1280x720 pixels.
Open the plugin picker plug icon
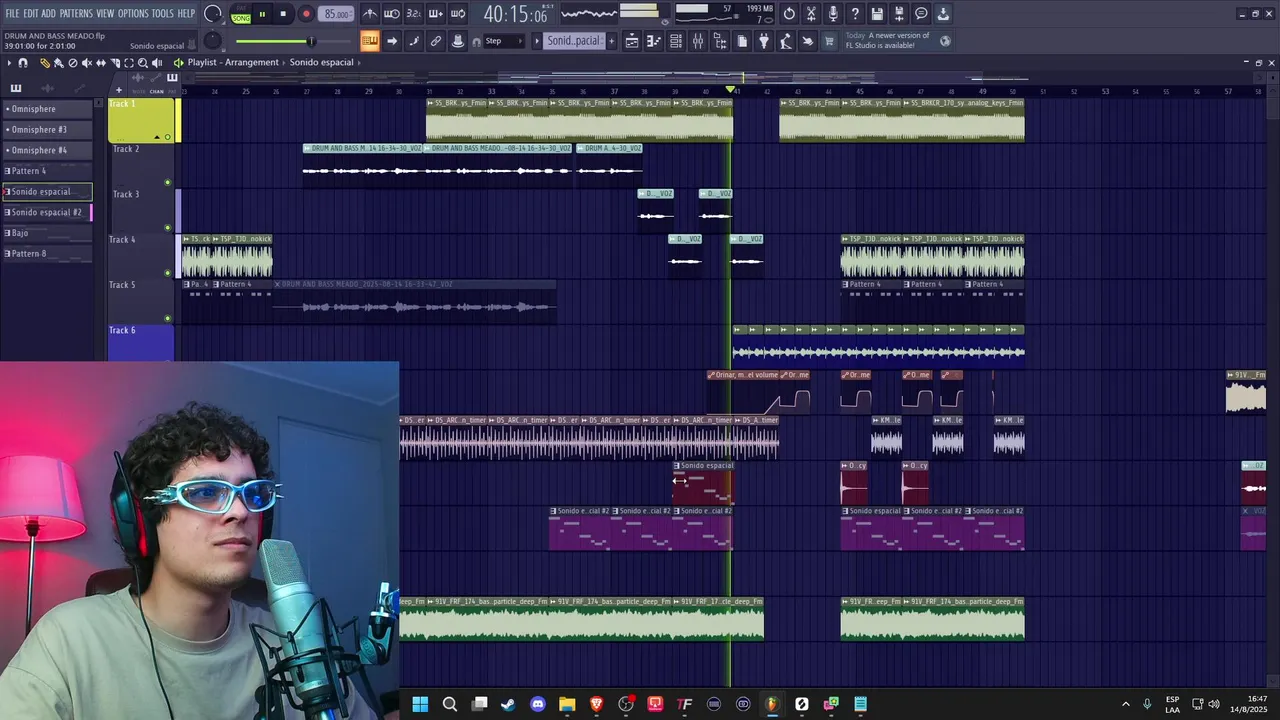[764, 41]
